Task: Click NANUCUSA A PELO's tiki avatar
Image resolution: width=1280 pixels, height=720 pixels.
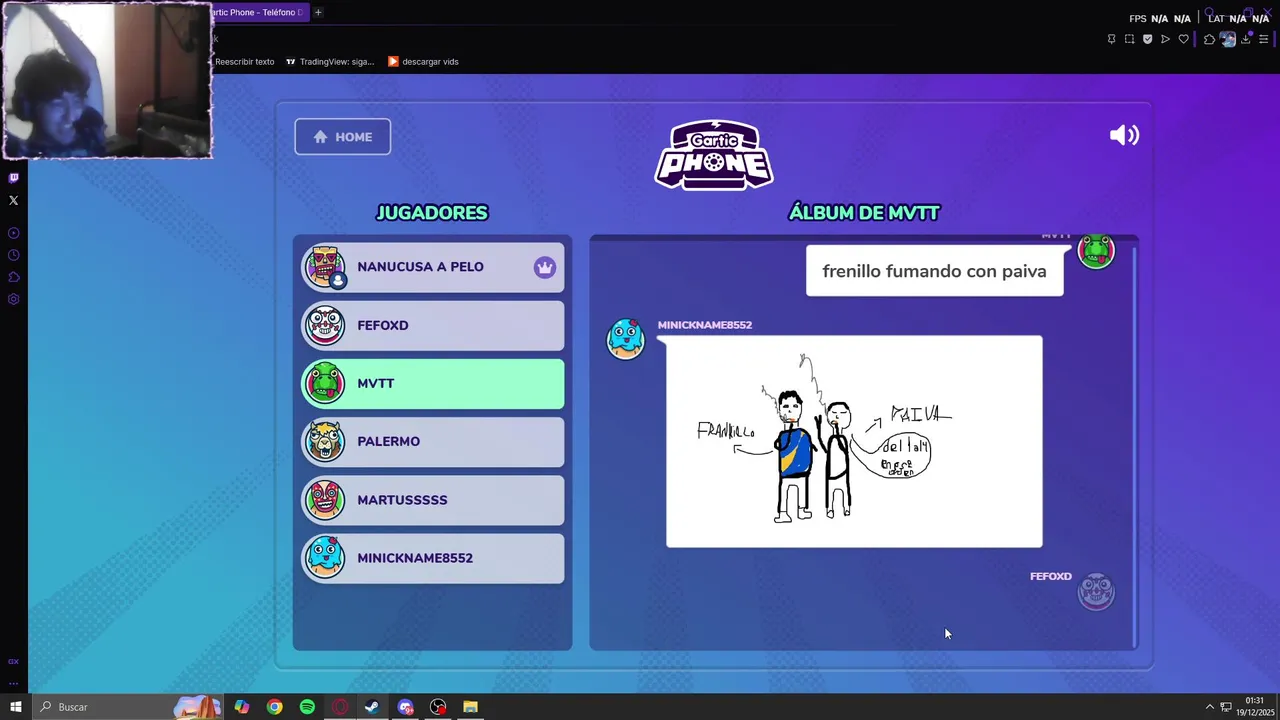Action: (324, 267)
